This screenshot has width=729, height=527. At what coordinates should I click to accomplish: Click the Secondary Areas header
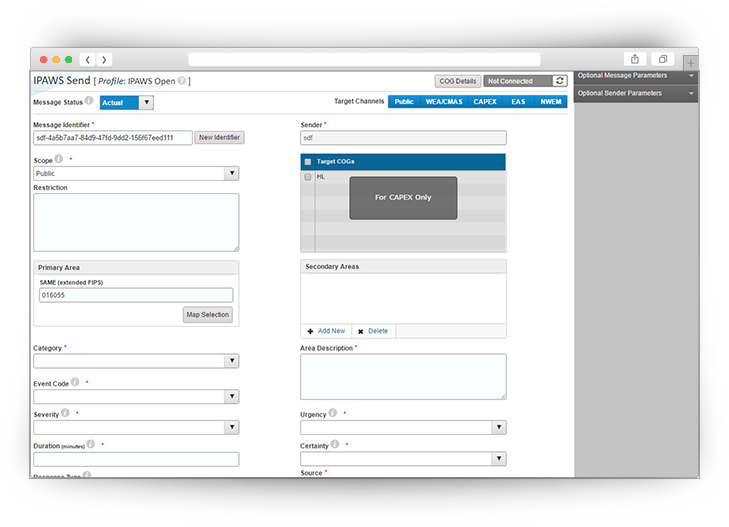(403, 266)
